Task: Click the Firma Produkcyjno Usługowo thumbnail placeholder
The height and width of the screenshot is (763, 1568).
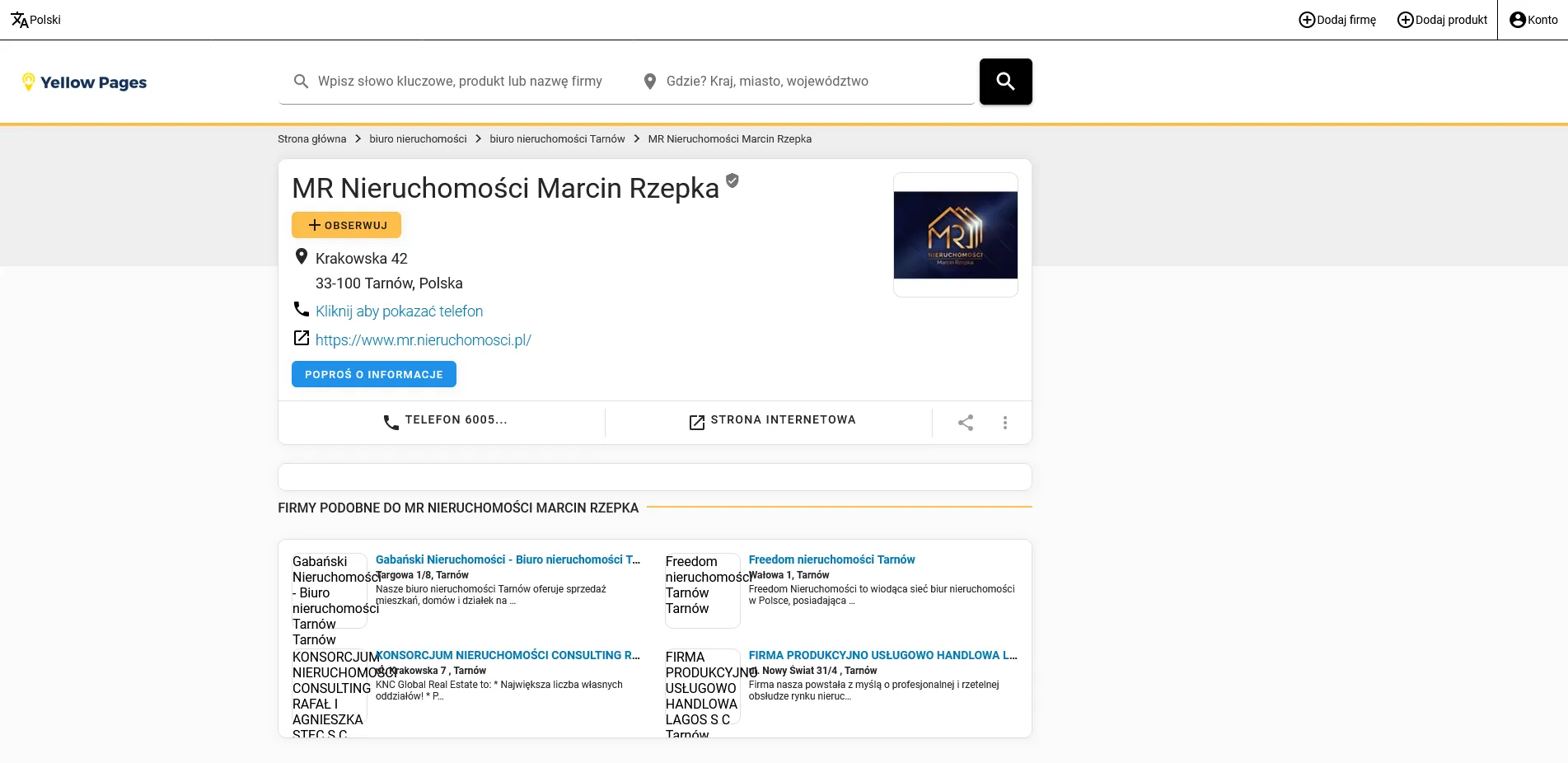Action: pyautogui.click(x=703, y=686)
